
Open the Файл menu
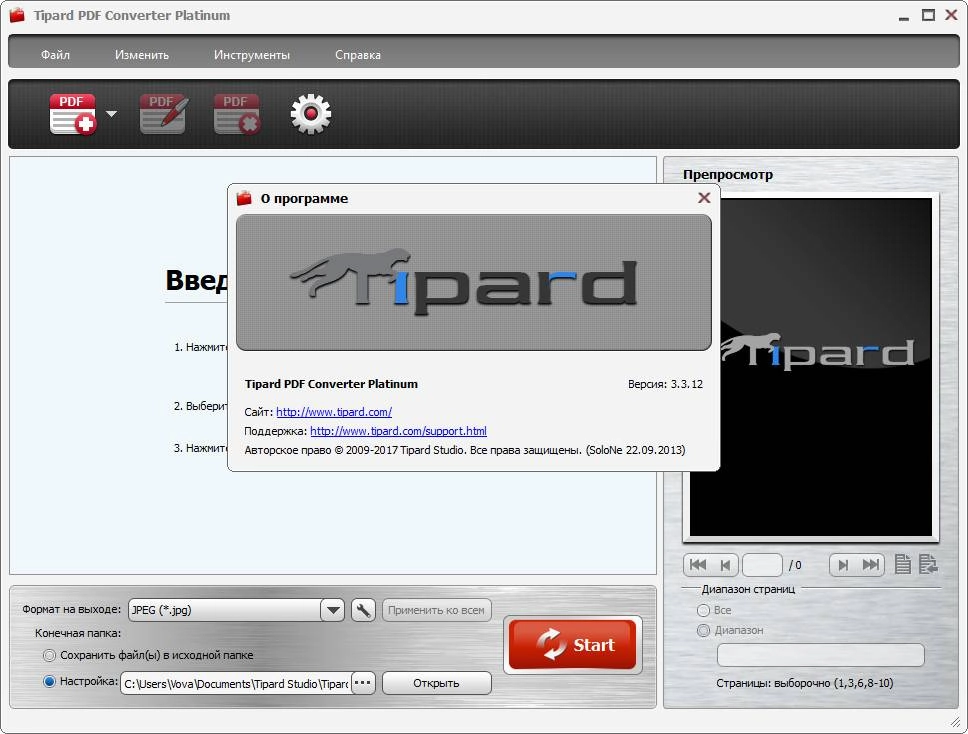click(x=56, y=55)
